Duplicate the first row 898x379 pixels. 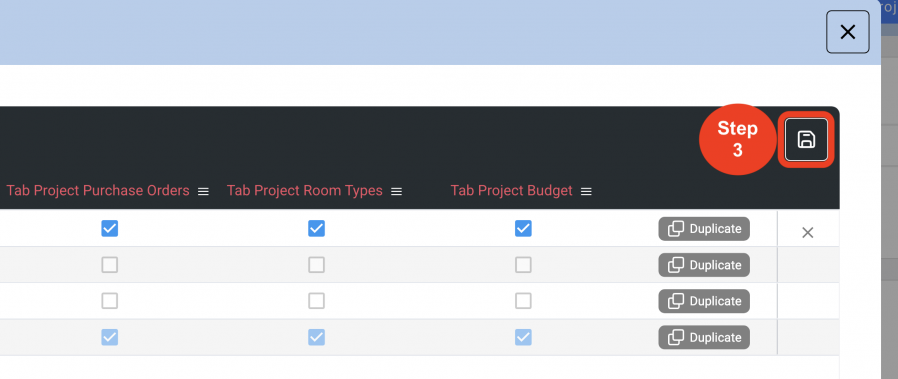click(x=704, y=229)
